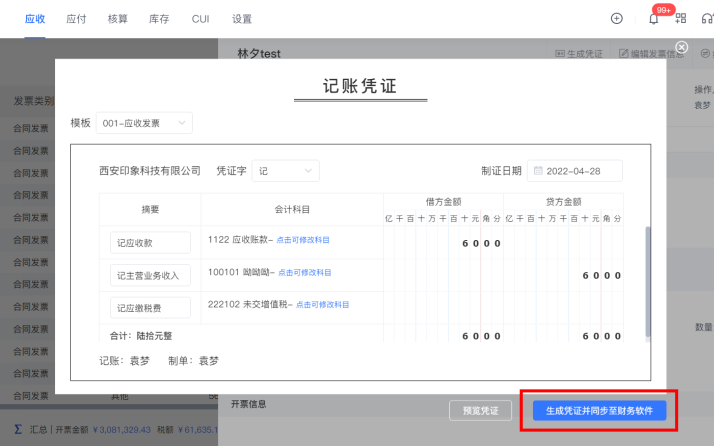The image size is (714, 446).
Task: Open the notification bell with 99+ badge
Action: coord(654,19)
